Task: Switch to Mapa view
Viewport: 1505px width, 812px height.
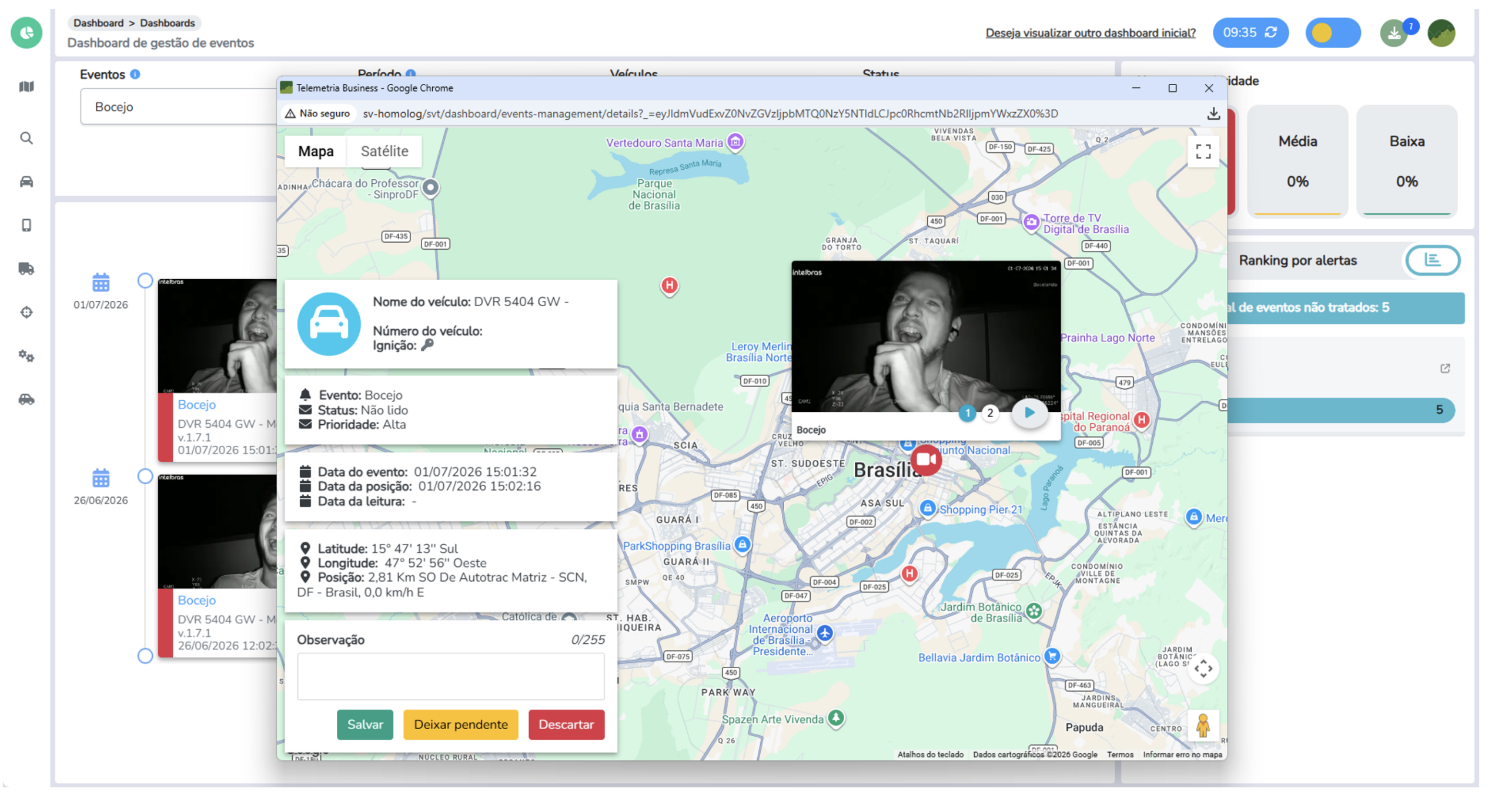Action: pyautogui.click(x=316, y=151)
